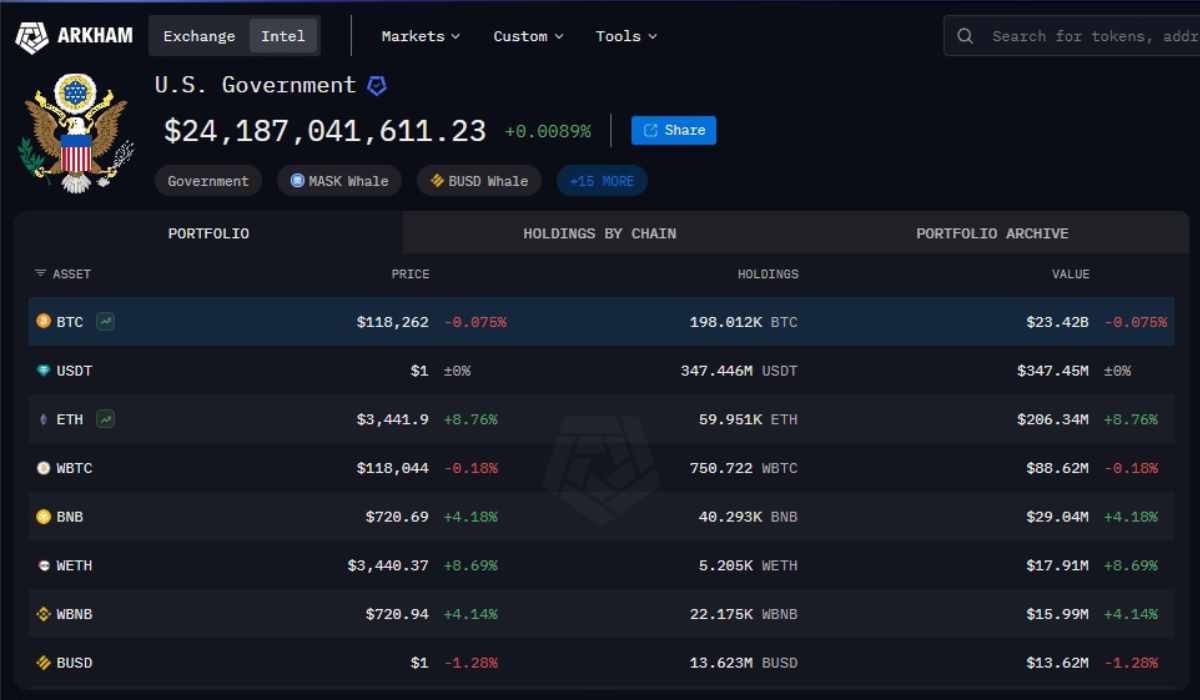Open the BTC price chart icon
The image size is (1200, 700).
point(105,322)
